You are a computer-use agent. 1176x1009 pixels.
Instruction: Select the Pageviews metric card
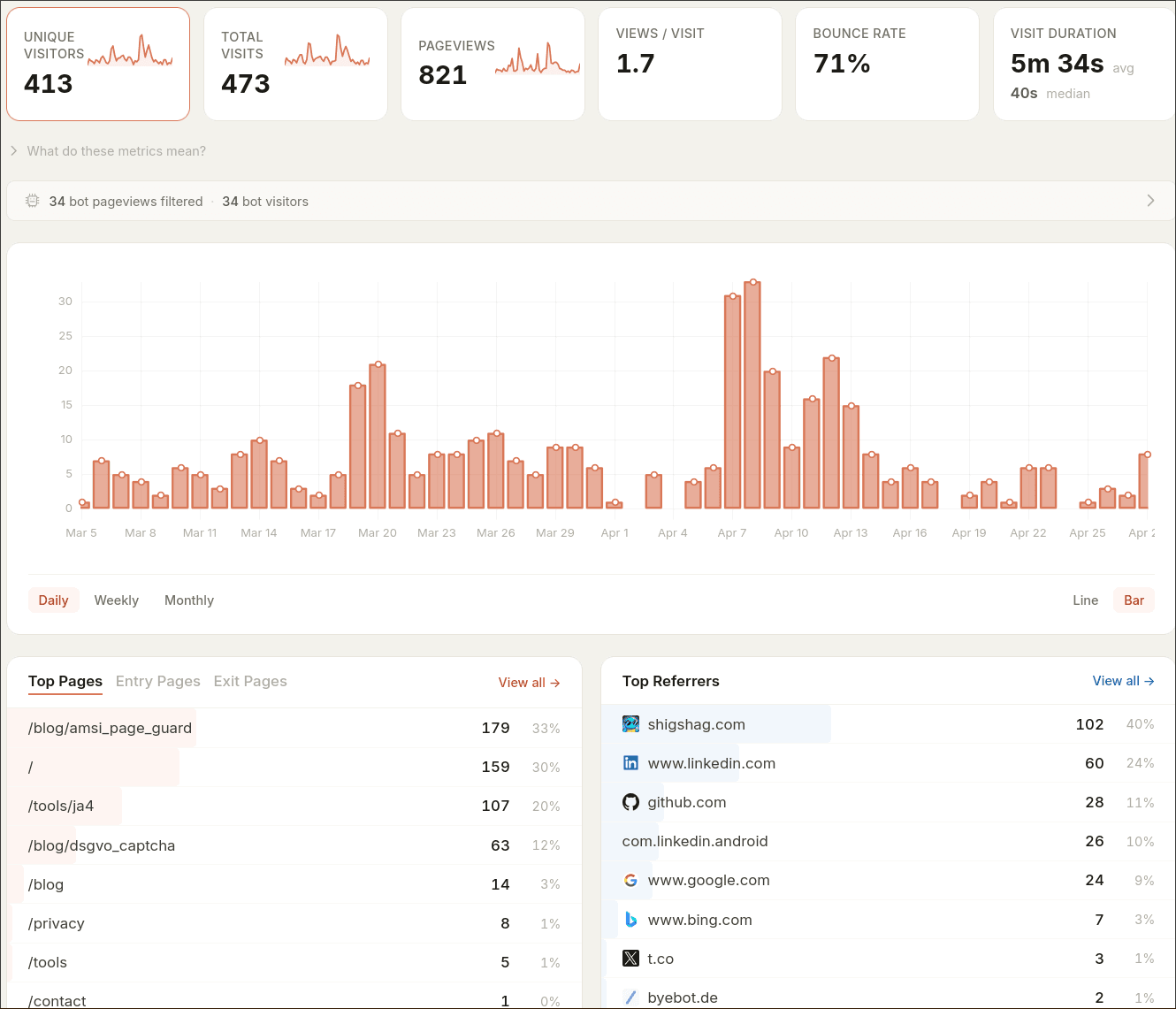[x=493, y=64]
